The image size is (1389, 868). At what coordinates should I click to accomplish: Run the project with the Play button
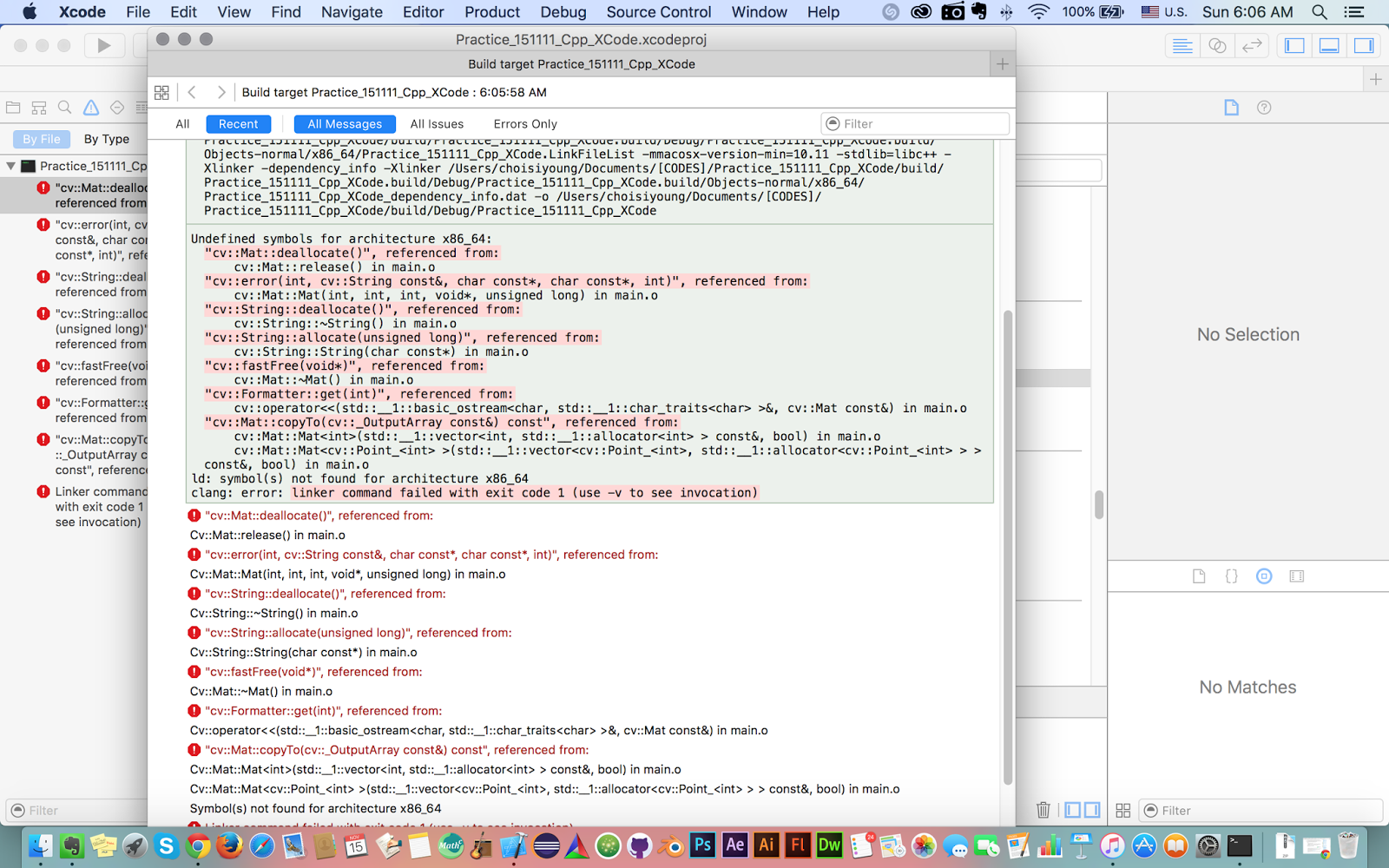(104, 45)
